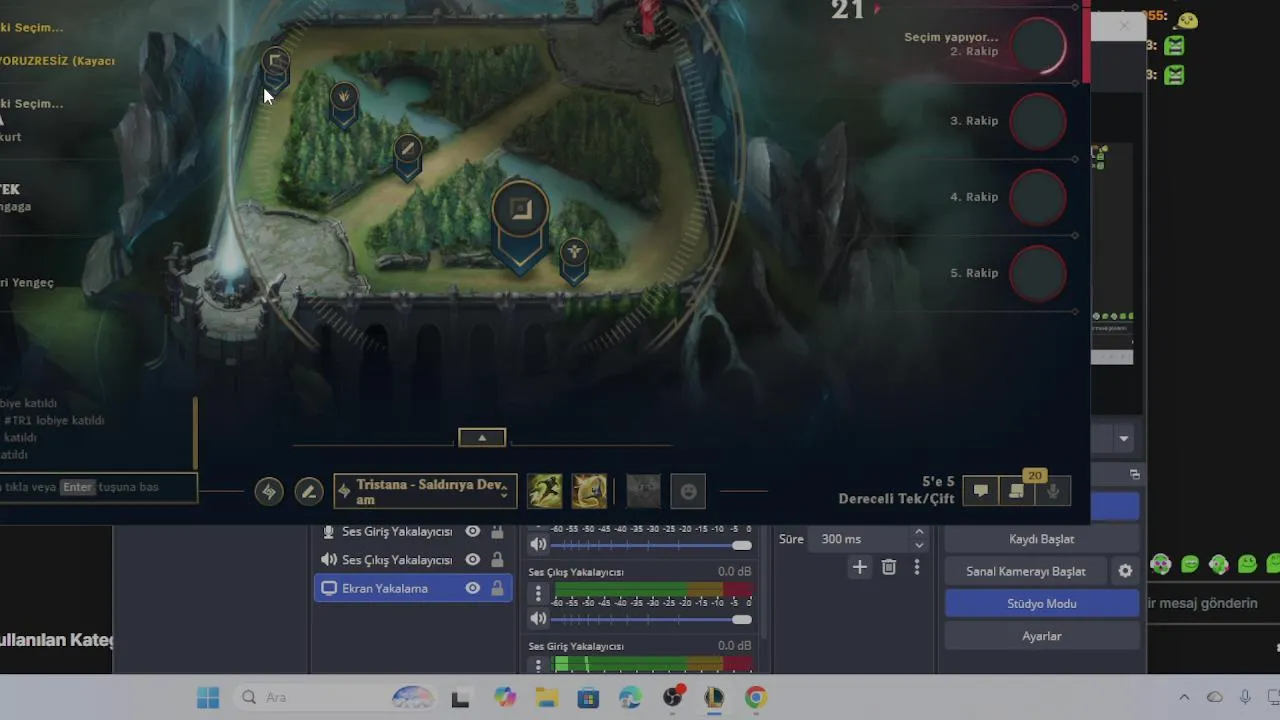
Task: Choose the mid lane position marker on map
Action: [x=407, y=156]
